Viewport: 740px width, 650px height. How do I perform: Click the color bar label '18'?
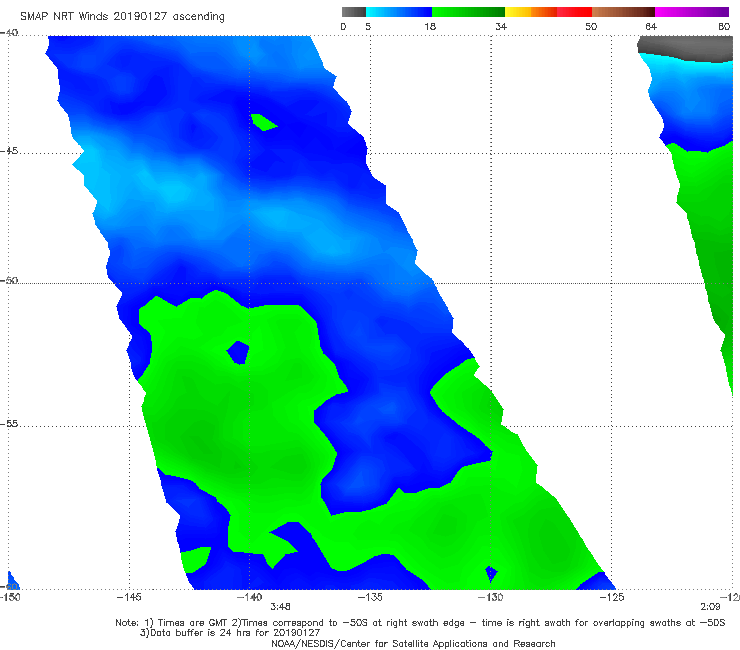[430, 26]
